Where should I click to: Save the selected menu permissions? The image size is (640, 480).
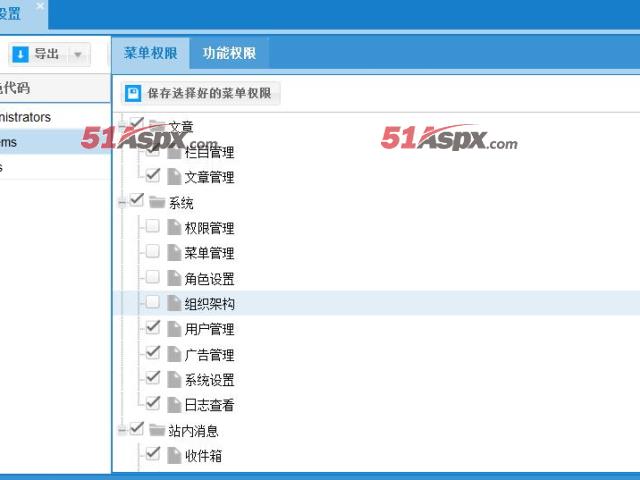pos(201,93)
